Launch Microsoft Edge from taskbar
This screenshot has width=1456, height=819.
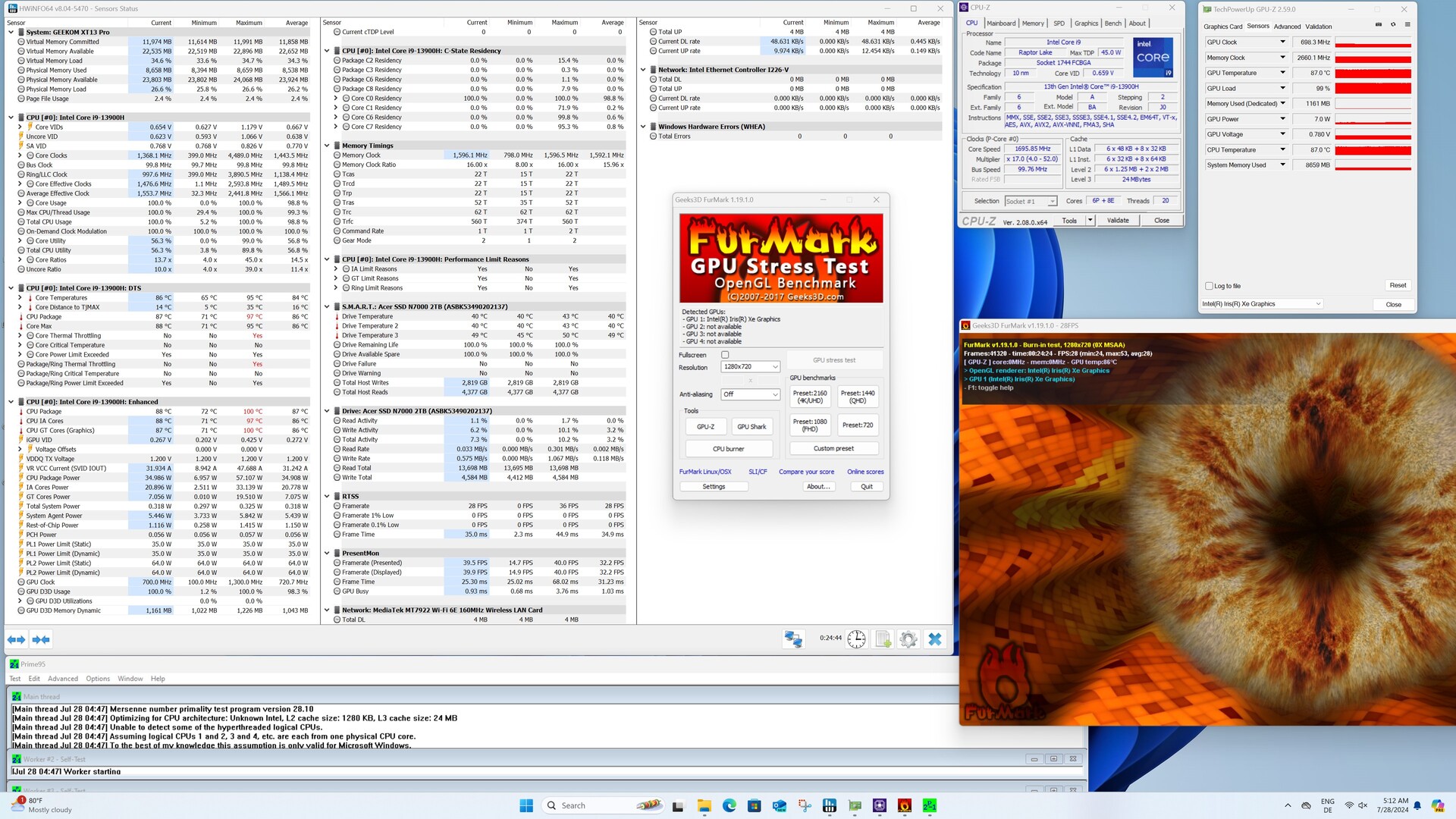pos(729,805)
